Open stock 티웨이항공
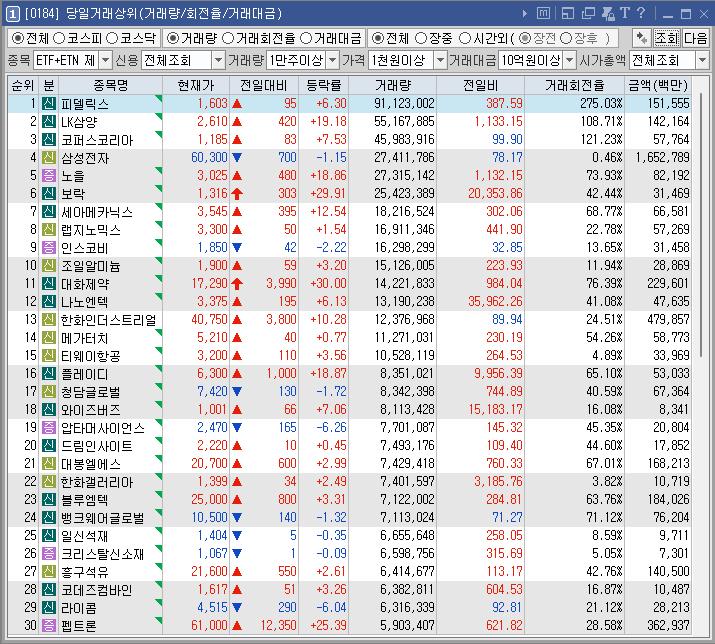The width and height of the screenshot is (715, 644). 91,356
